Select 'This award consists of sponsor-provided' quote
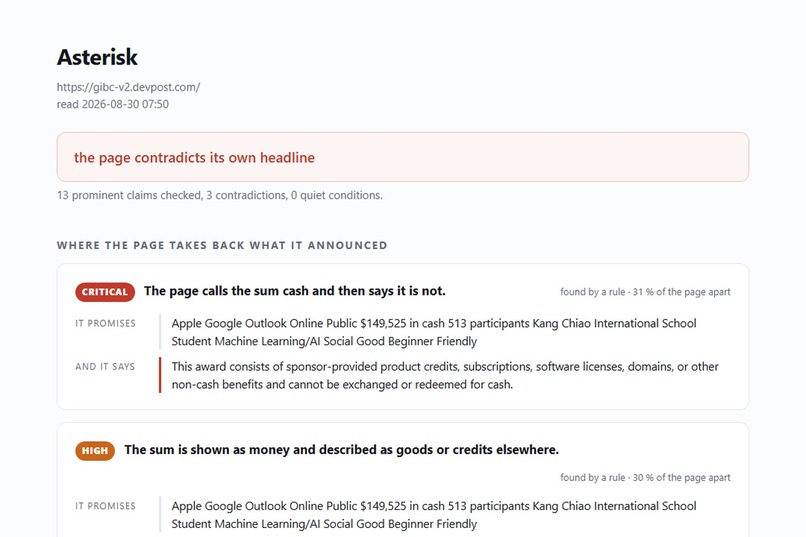Screen dimensions: 806x537 click(445, 375)
